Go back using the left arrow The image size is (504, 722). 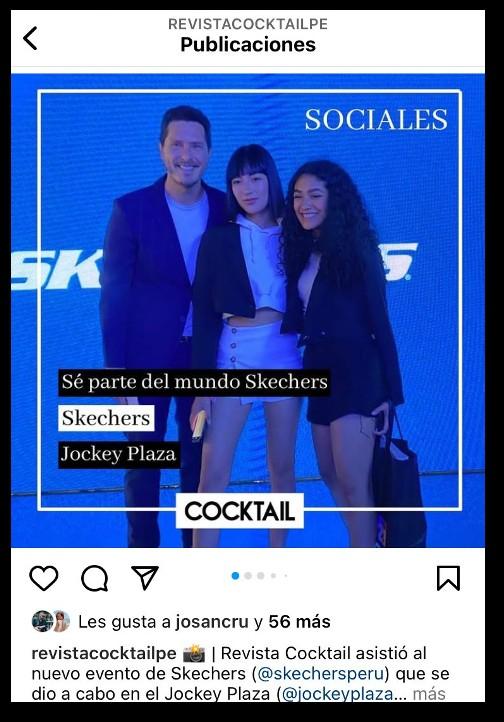30,38
